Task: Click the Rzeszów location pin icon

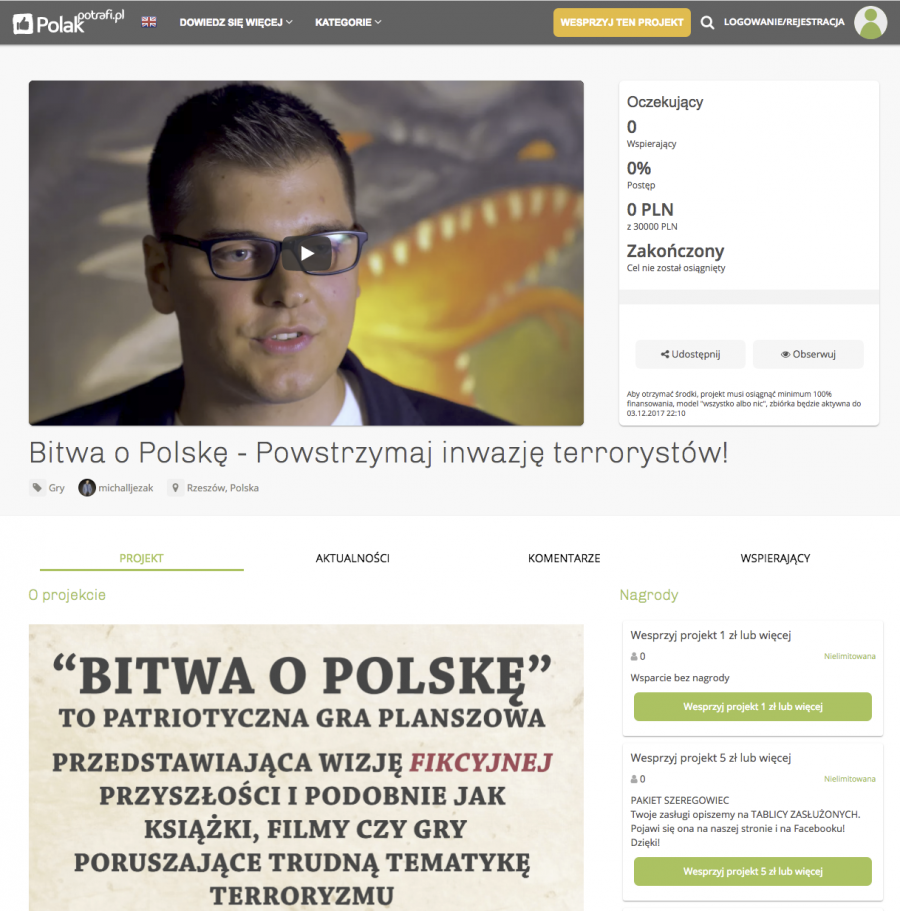Action: 175,487
